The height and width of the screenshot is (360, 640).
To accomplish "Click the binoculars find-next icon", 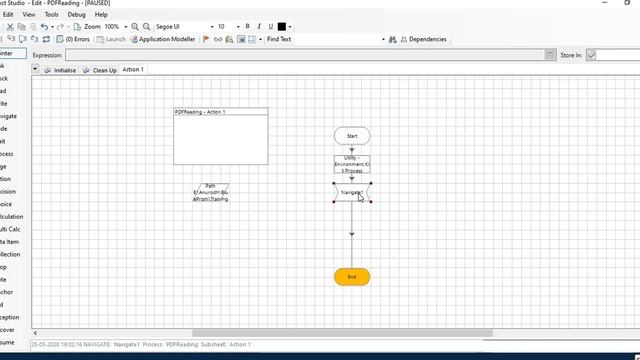I will tap(393, 39).
